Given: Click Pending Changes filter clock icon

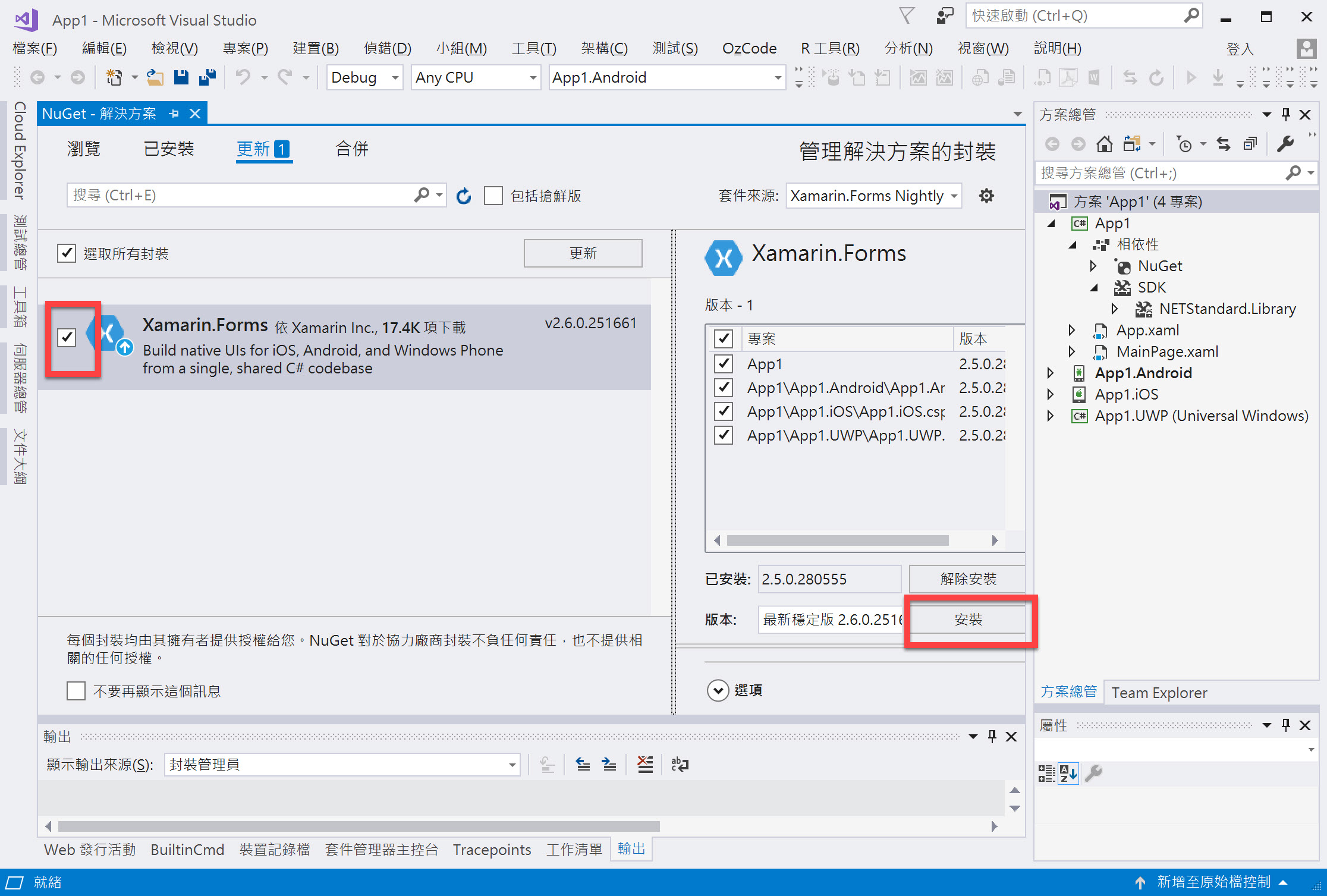Looking at the screenshot, I should (1184, 144).
